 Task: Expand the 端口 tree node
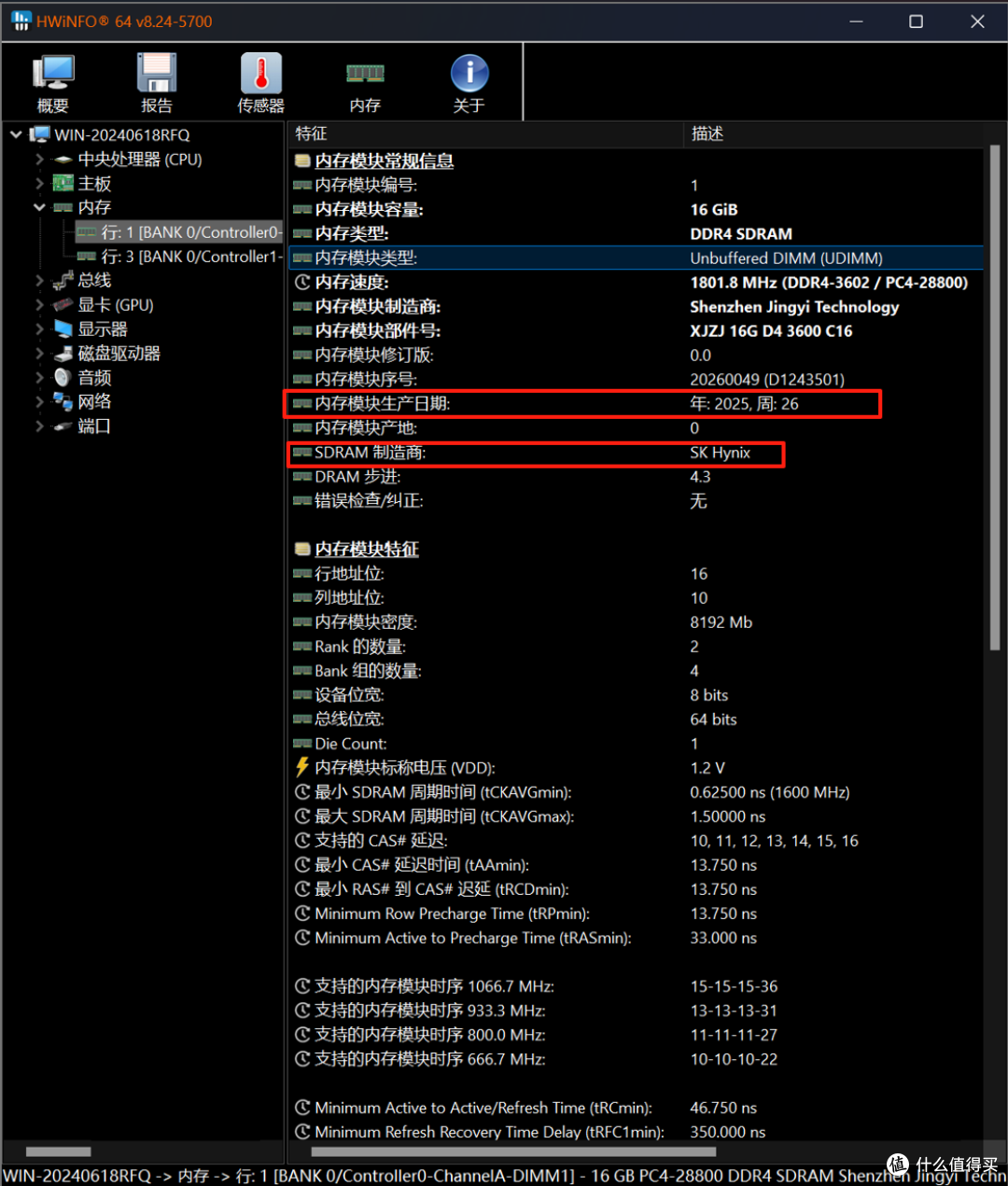coord(39,426)
